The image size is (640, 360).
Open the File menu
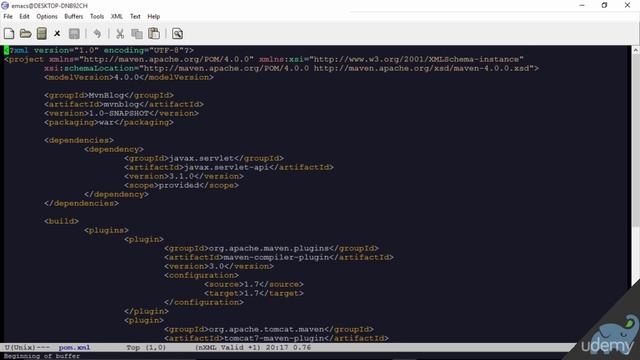[x=8, y=16]
